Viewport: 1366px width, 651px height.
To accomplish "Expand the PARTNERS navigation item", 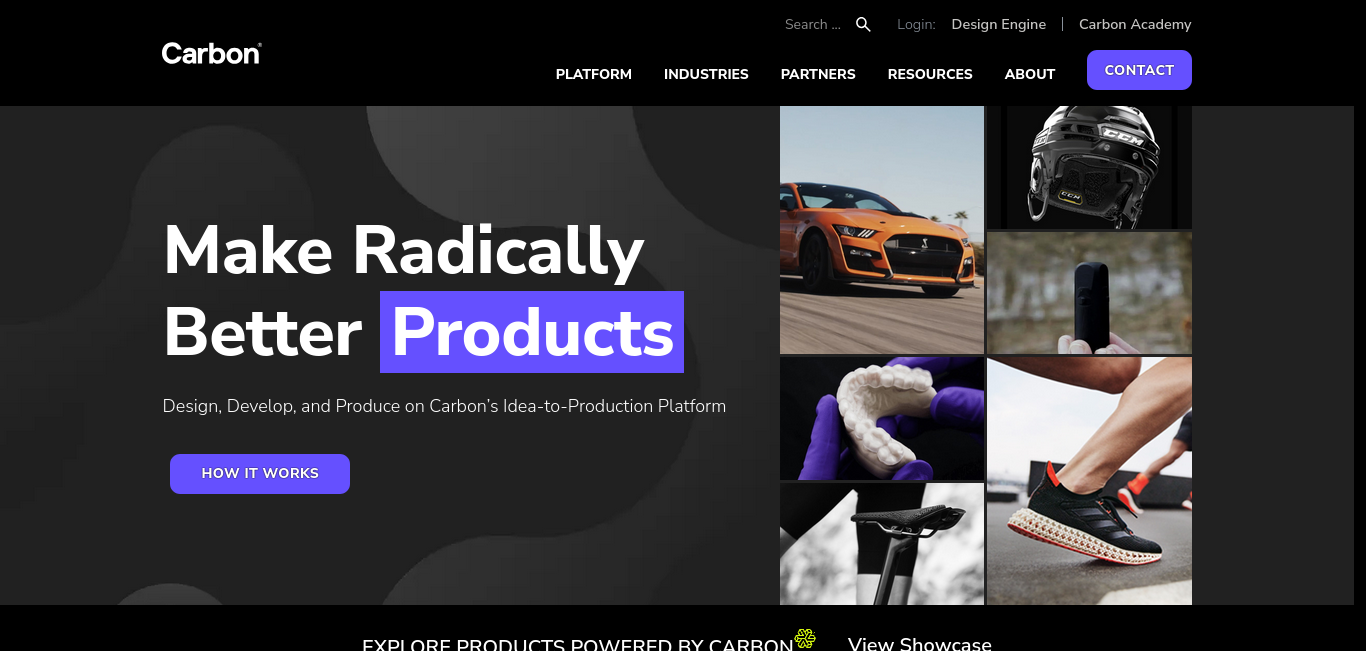I will point(818,74).
